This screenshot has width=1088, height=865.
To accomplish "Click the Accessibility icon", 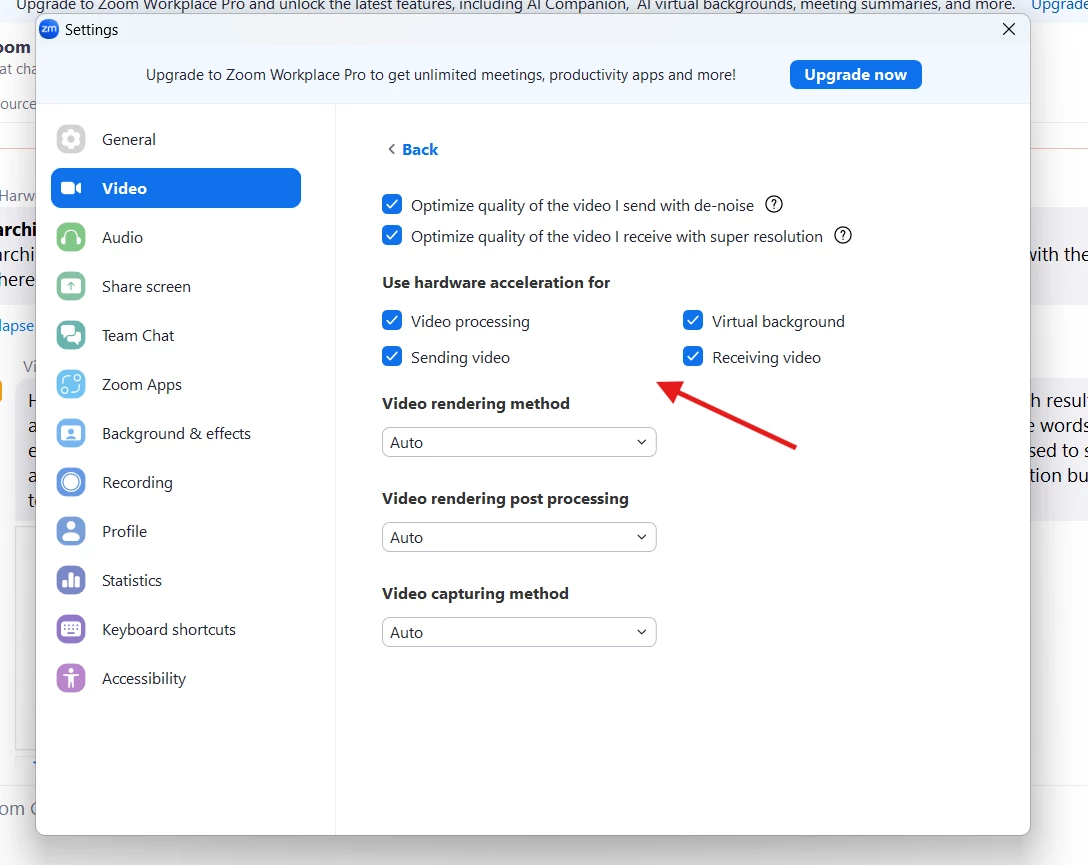I will 71,678.
